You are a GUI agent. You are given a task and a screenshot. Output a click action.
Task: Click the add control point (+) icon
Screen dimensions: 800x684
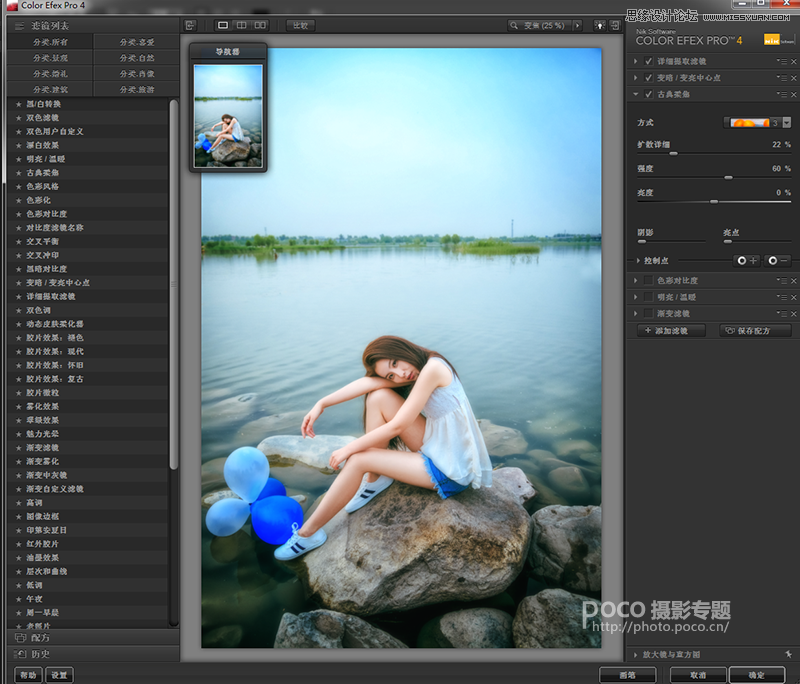coord(745,260)
